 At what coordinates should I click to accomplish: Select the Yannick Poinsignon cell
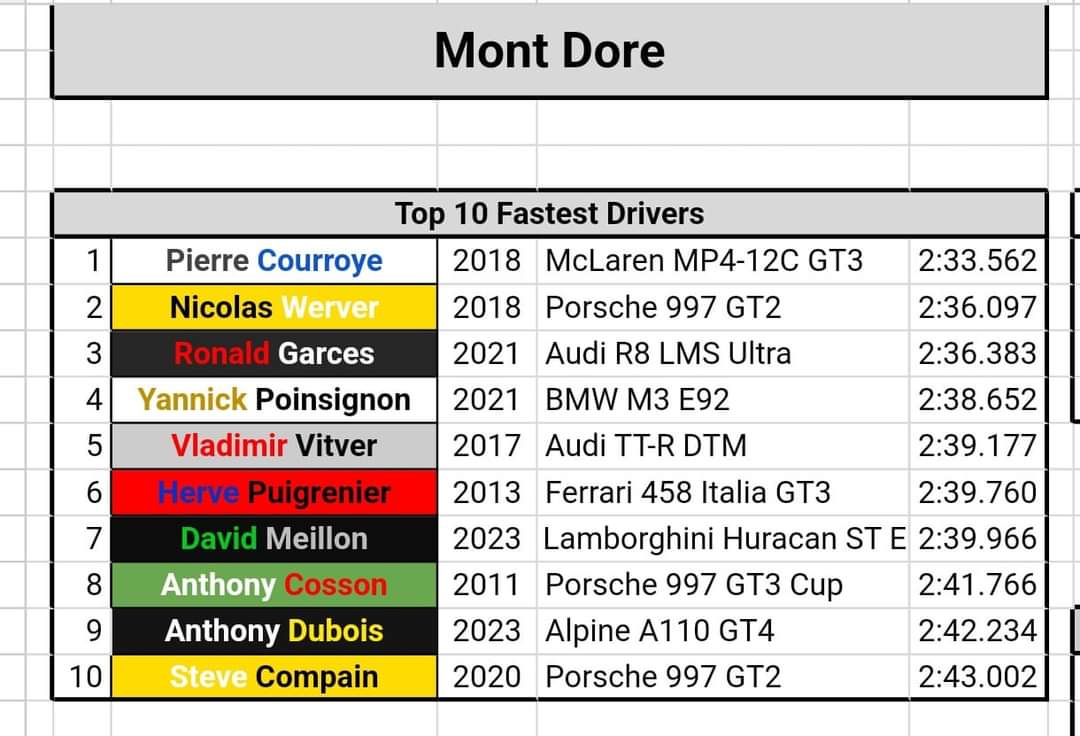(274, 399)
